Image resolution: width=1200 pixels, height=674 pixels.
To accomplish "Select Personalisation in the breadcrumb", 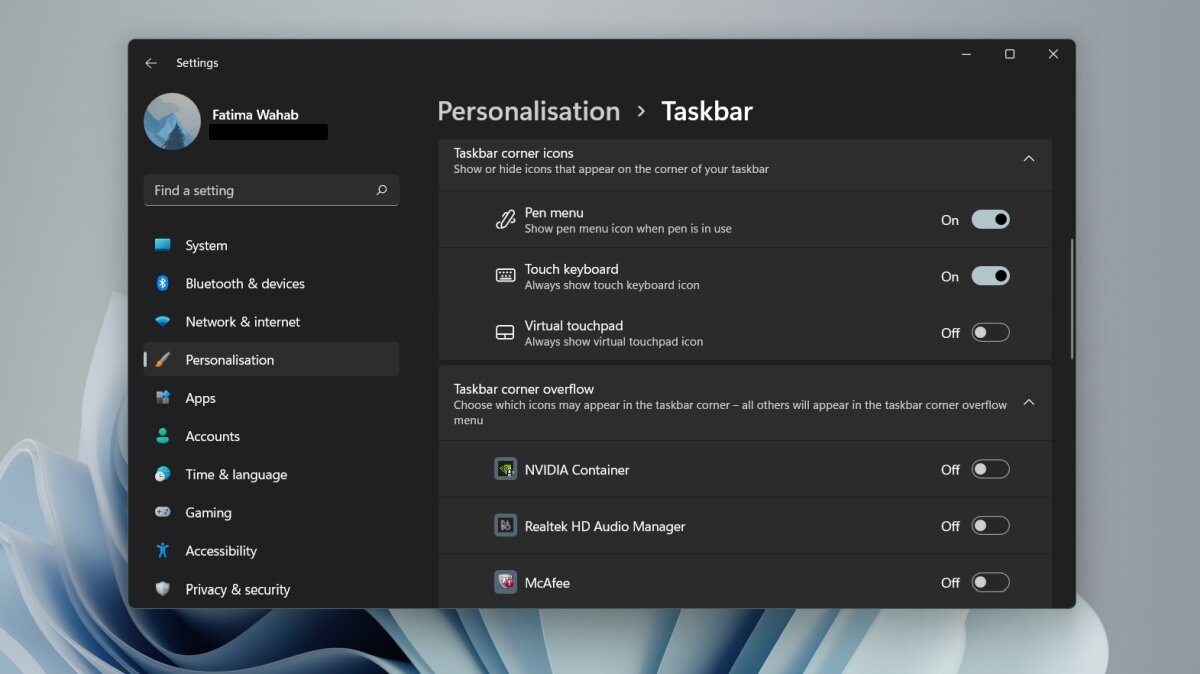I will point(528,111).
